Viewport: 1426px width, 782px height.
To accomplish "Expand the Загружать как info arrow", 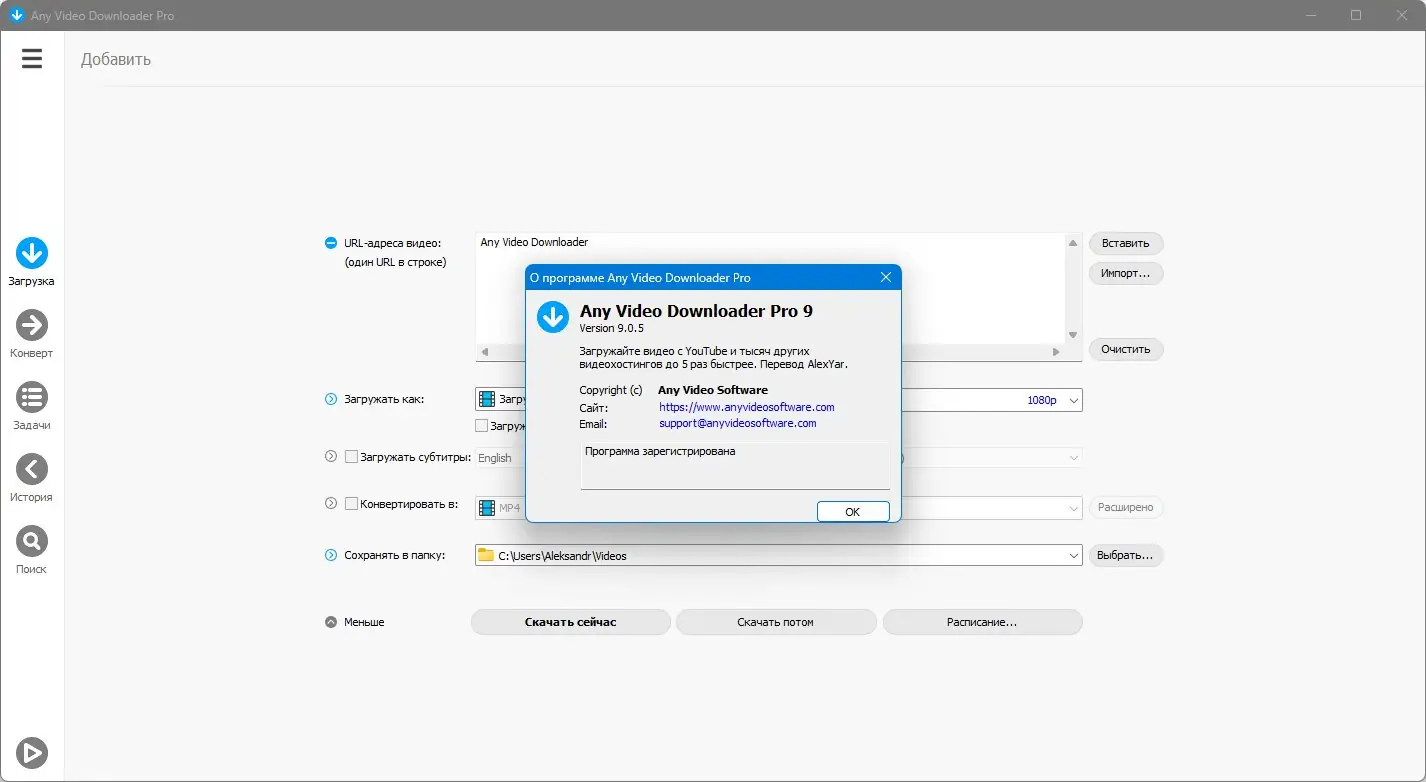I will coord(331,400).
